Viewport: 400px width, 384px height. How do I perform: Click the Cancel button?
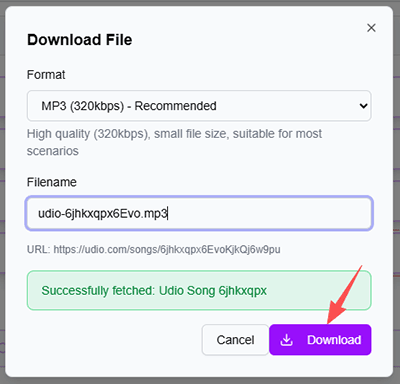click(235, 340)
